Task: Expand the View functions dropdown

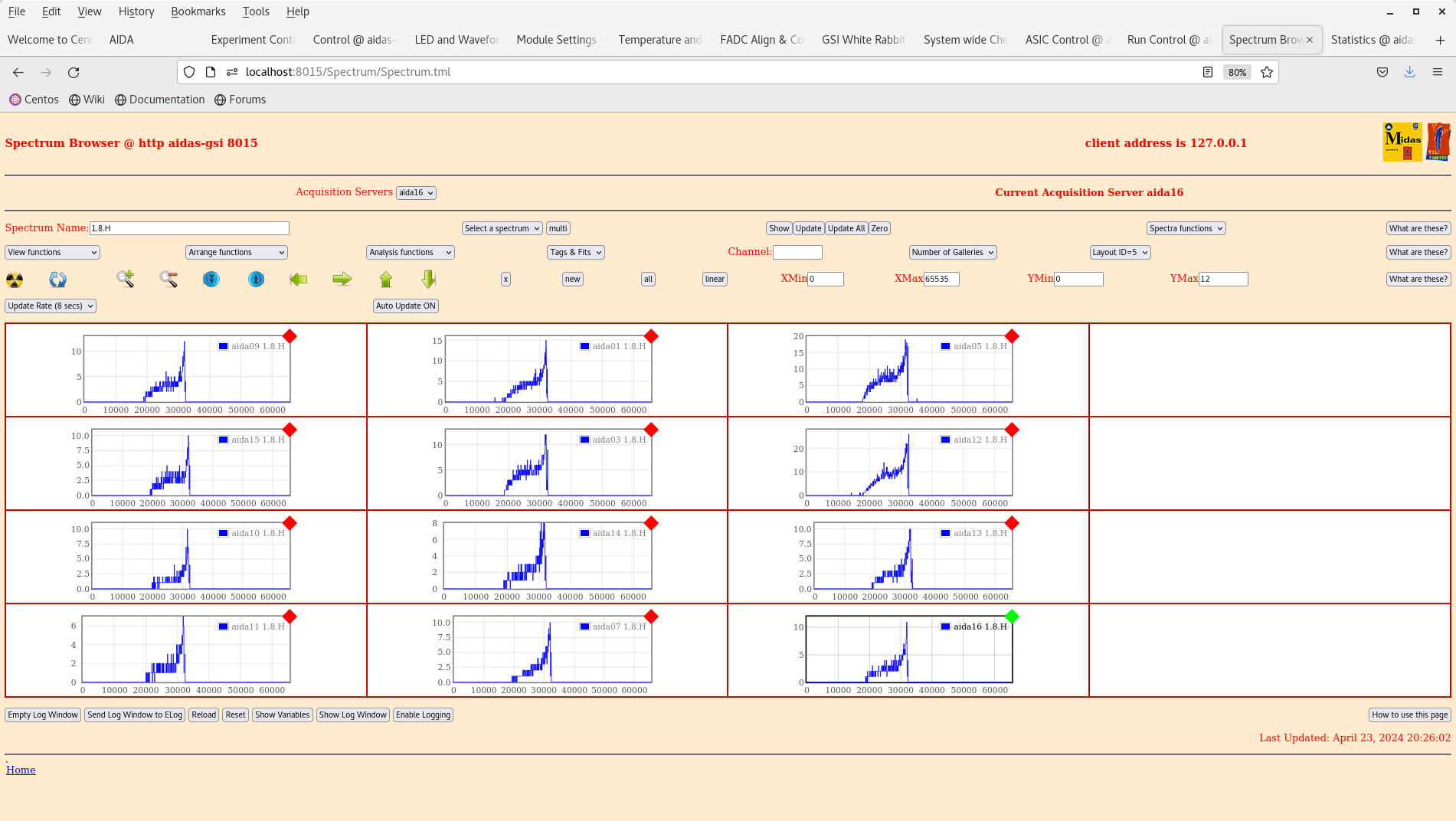Action: 52,252
